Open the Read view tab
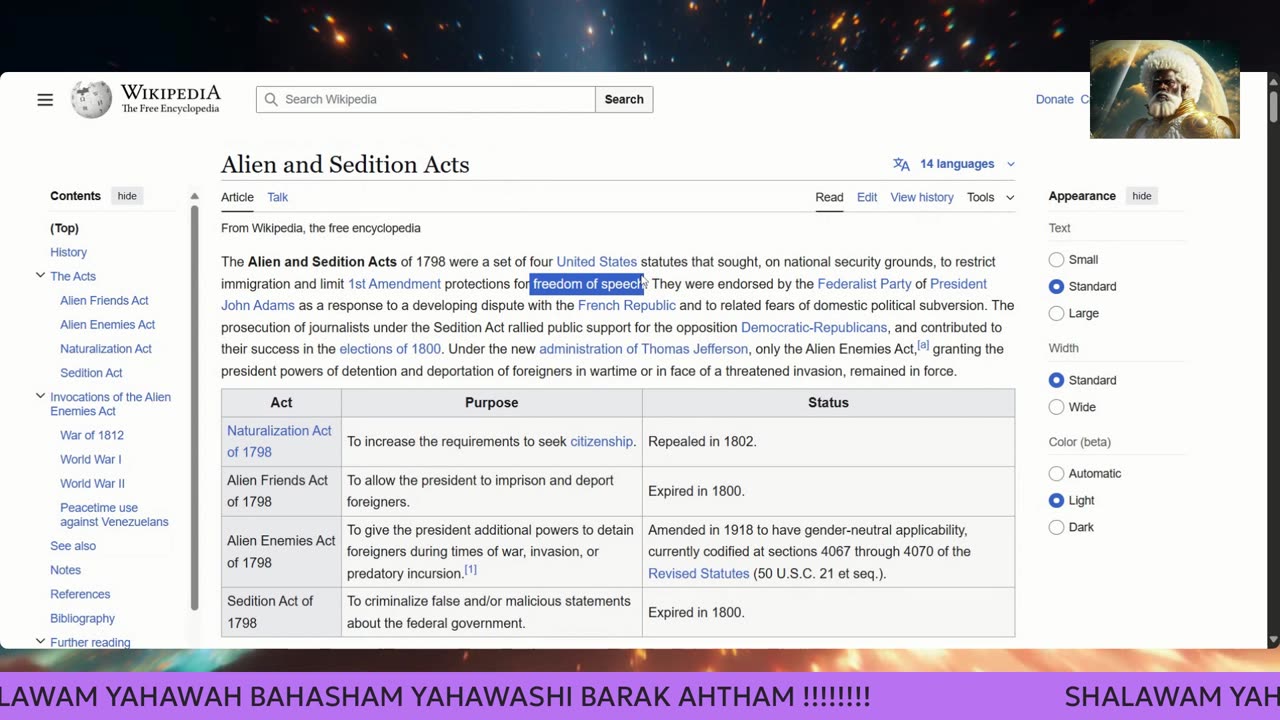 pyautogui.click(x=829, y=197)
